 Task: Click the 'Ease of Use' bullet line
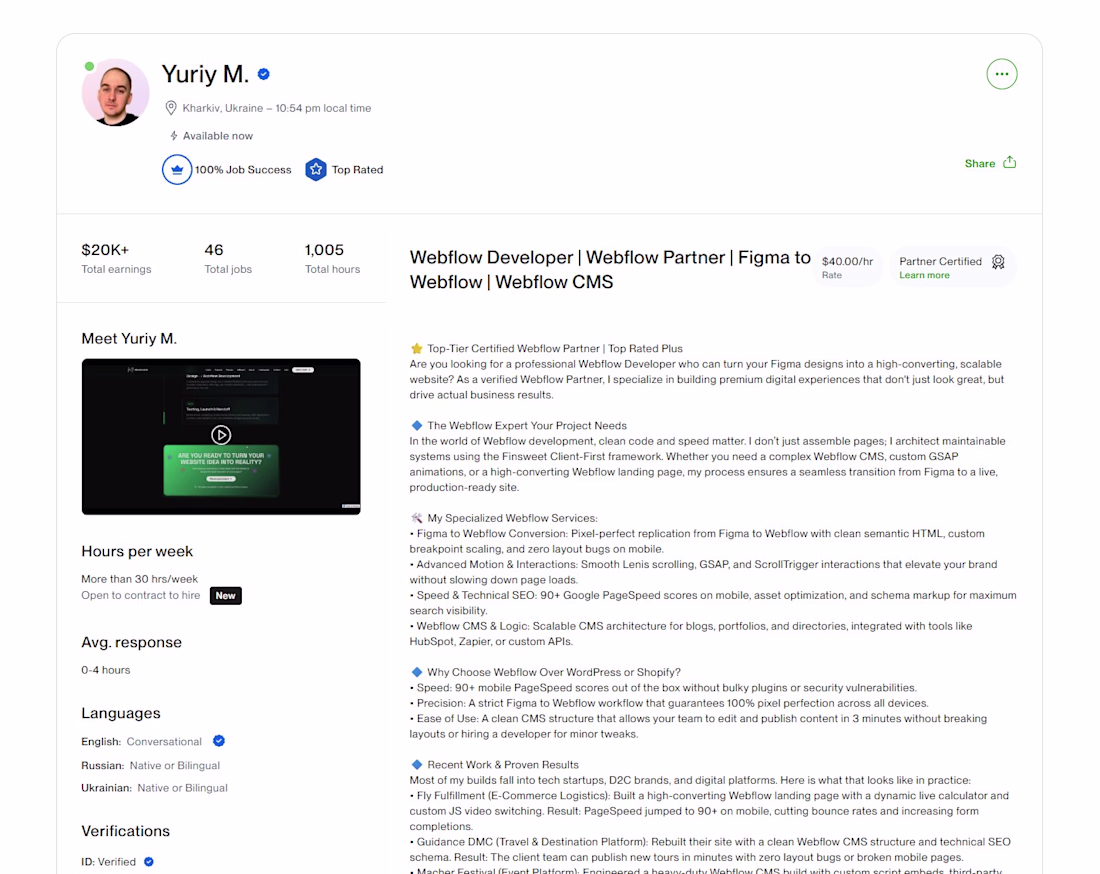point(698,726)
